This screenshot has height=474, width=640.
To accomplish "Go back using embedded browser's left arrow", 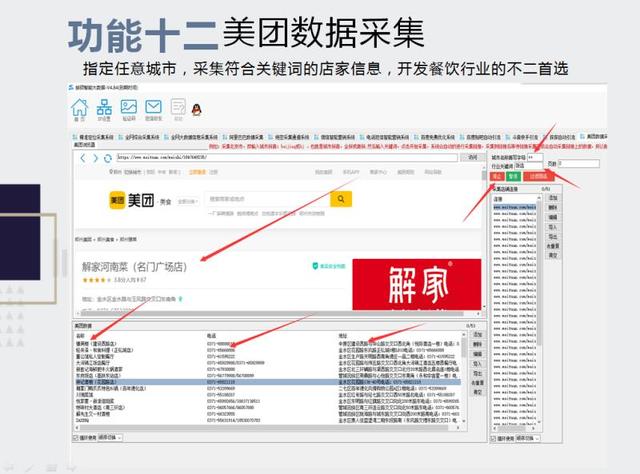I will coord(83,158).
